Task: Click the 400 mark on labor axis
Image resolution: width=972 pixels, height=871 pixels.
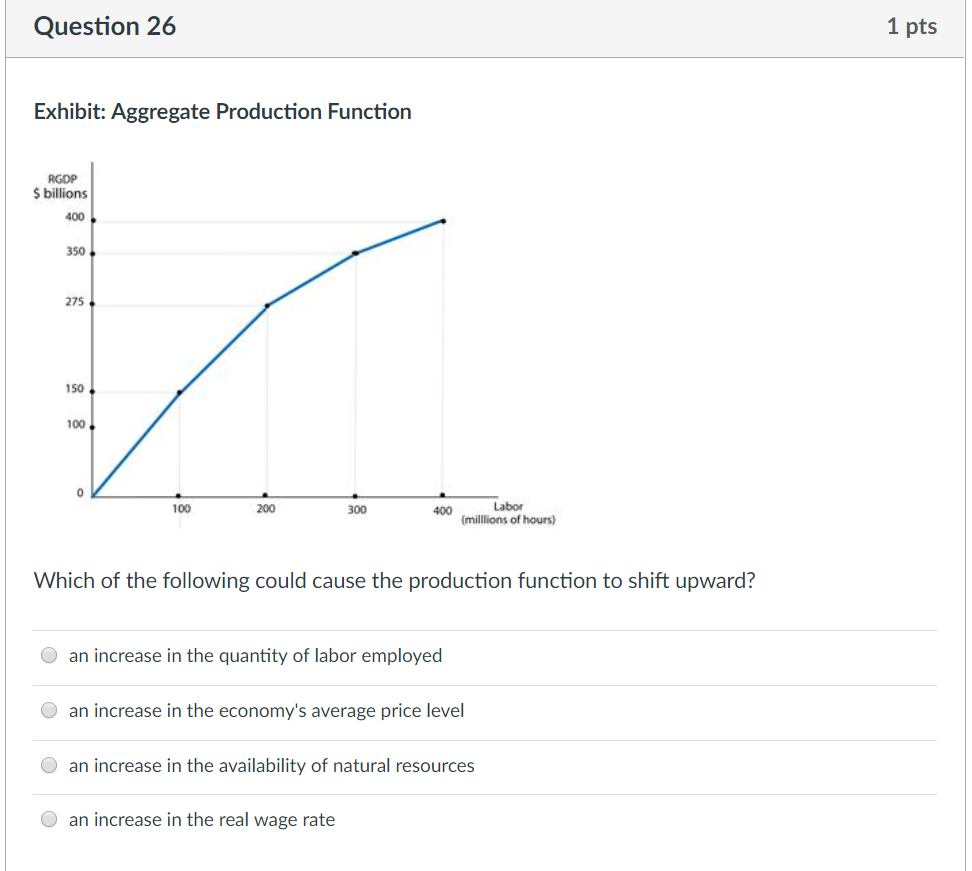Action: pos(442,508)
